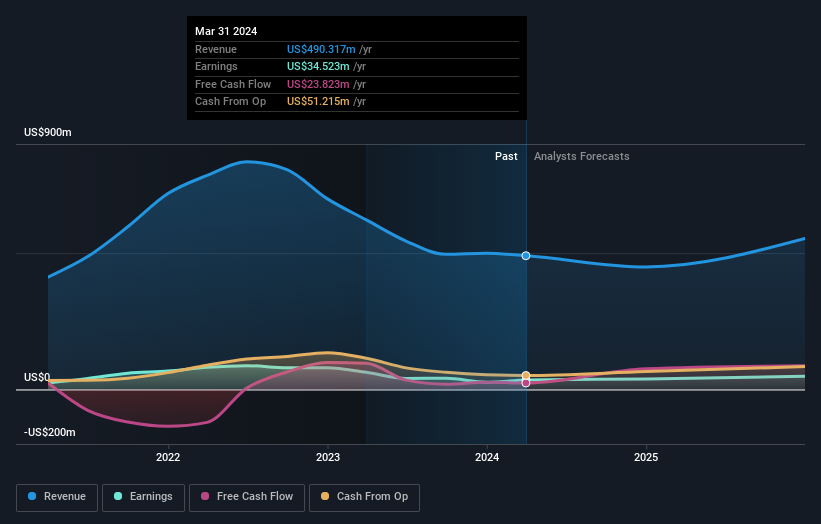
Task: Toggle the Revenue legend button
Action: (x=57, y=497)
